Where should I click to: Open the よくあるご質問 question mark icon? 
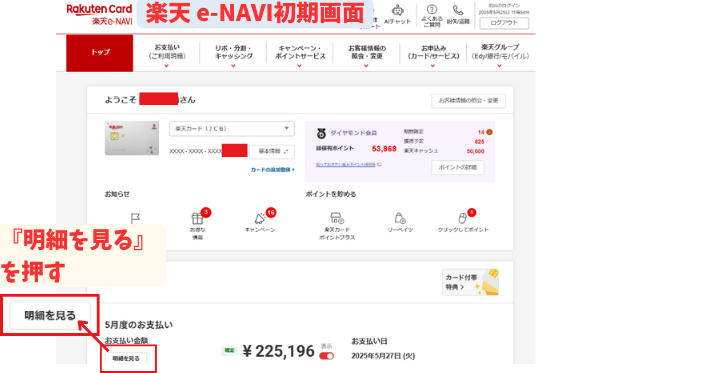[432, 10]
